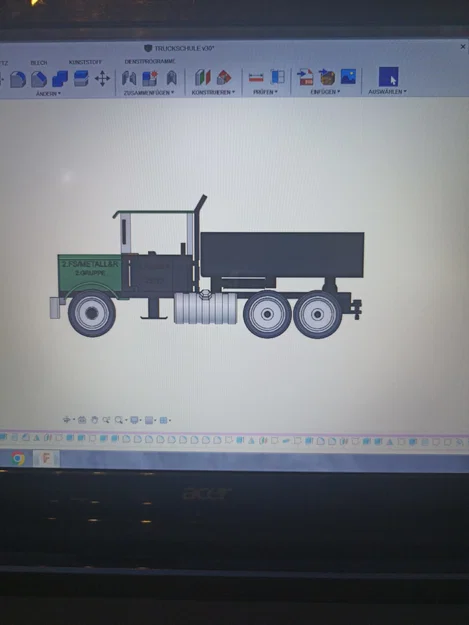Viewport: 469px width, 625px height.
Task: Open the DIENSTPROGRAMME tab
Action: [x=150, y=61]
